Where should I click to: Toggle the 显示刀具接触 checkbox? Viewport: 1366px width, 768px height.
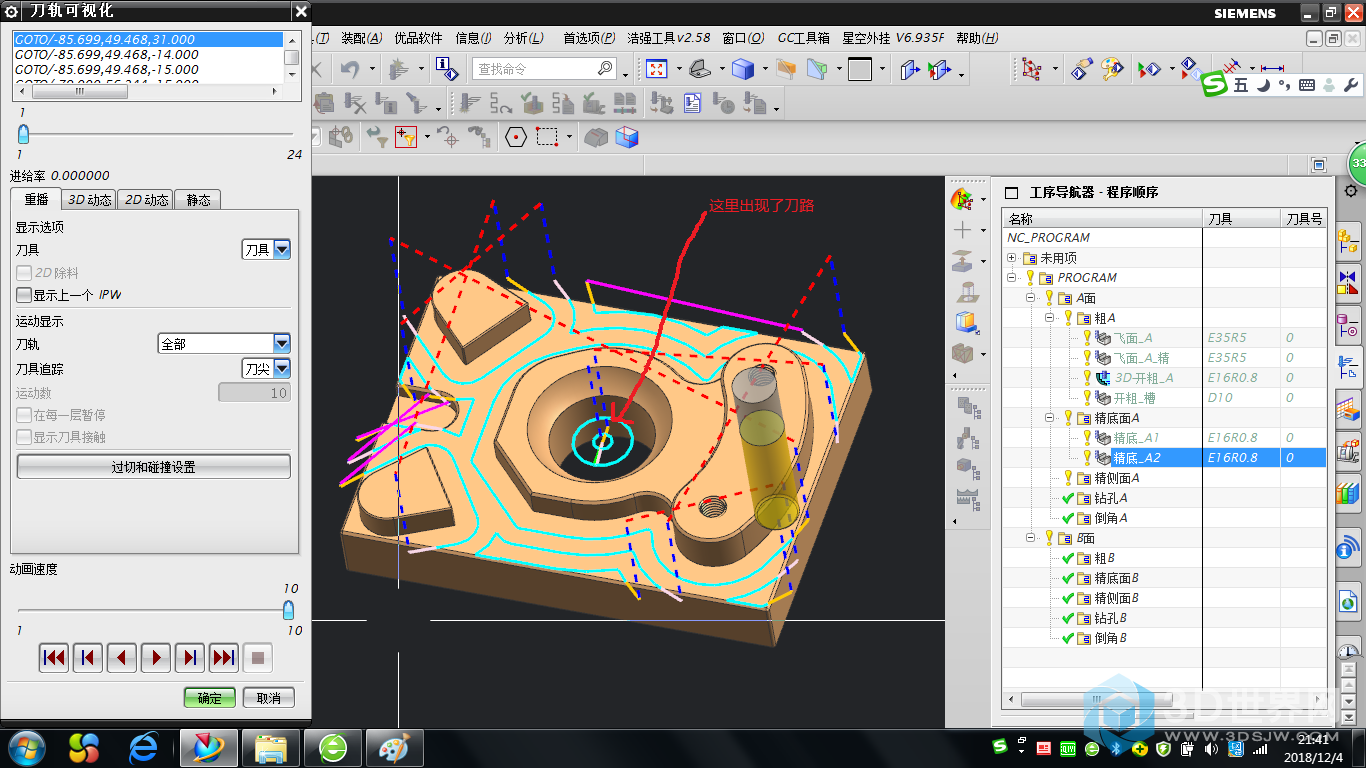tap(24, 437)
